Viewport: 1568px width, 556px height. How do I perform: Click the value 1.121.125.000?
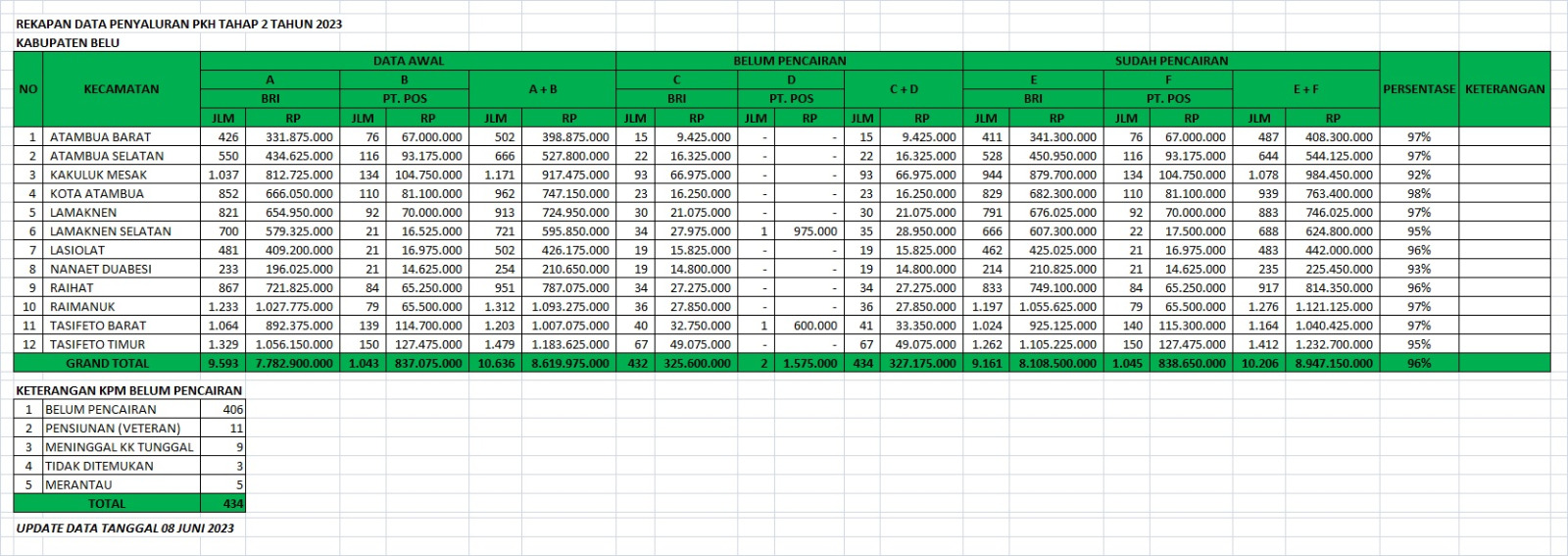click(1334, 307)
